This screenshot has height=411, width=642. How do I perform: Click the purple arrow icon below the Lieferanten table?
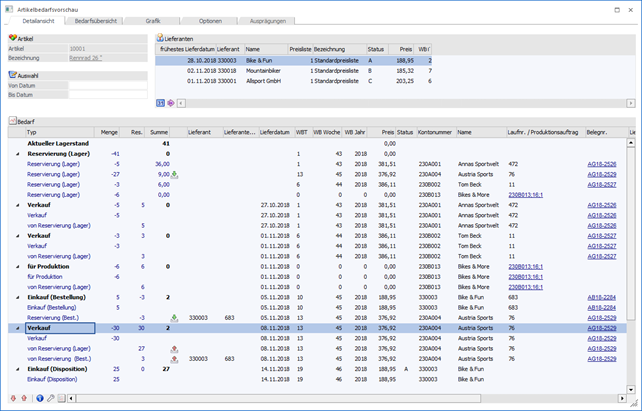click(x=171, y=102)
